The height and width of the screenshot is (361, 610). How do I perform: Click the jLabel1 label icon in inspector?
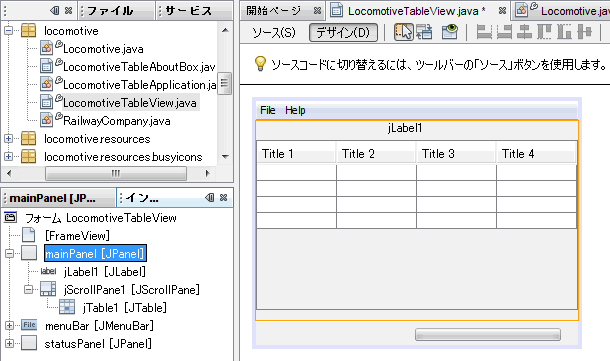48,272
